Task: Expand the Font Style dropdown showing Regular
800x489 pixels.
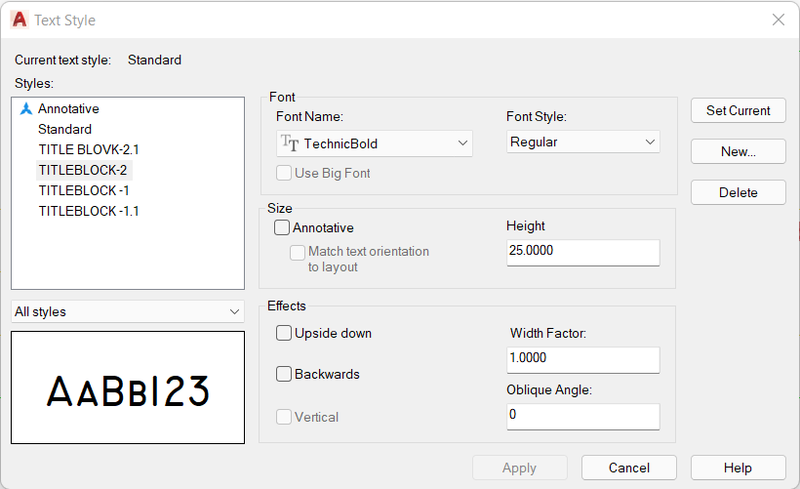Action: tap(583, 142)
